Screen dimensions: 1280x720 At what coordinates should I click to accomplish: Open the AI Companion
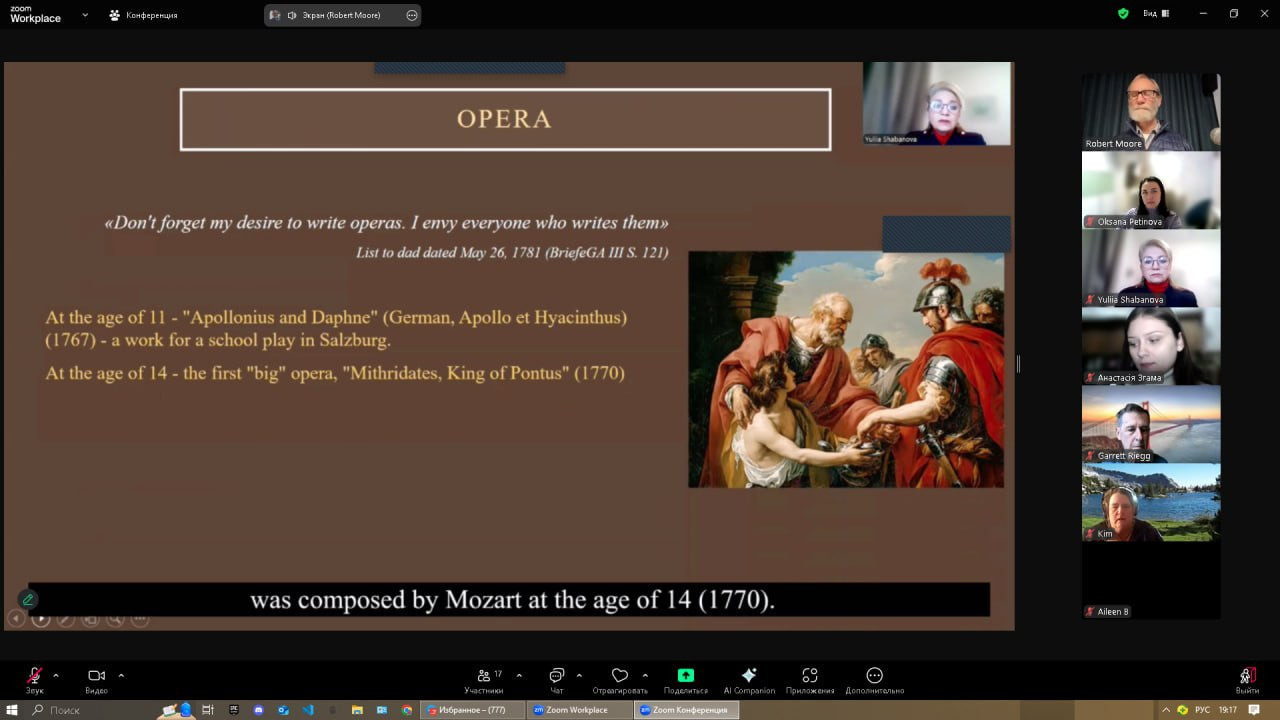point(749,680)
